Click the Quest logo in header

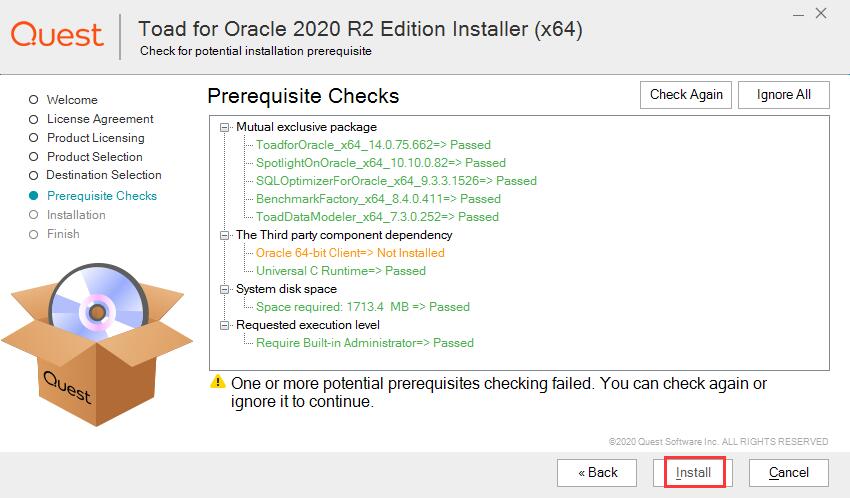(57, 34)
